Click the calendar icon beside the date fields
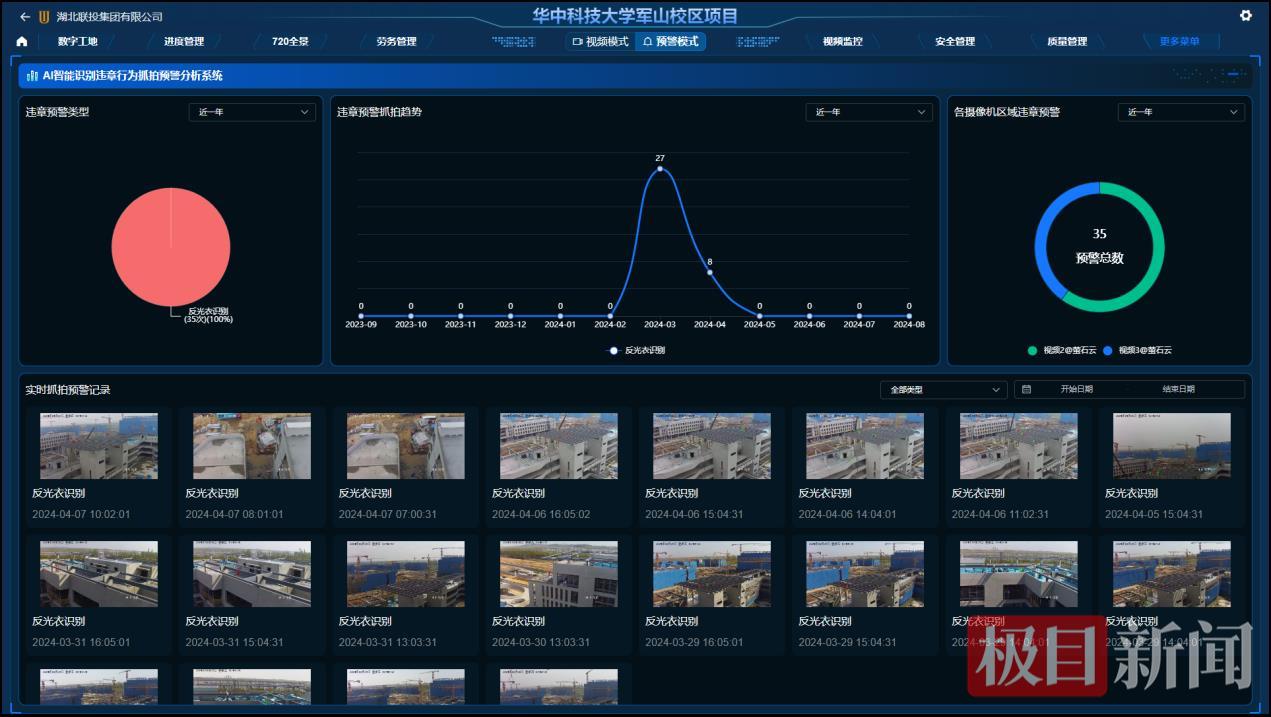The height and width of the screenshot is (717, 1271). (1026, 389)
